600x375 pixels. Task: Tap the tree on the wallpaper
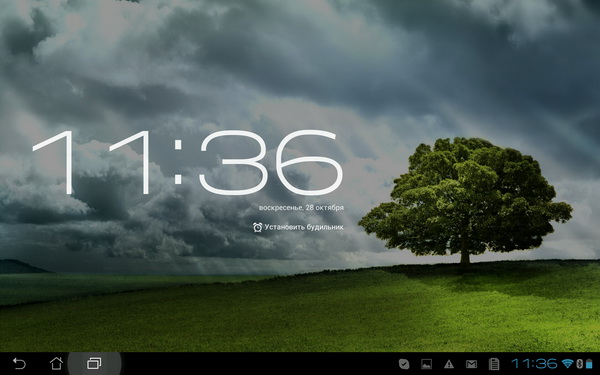(465, 199)
